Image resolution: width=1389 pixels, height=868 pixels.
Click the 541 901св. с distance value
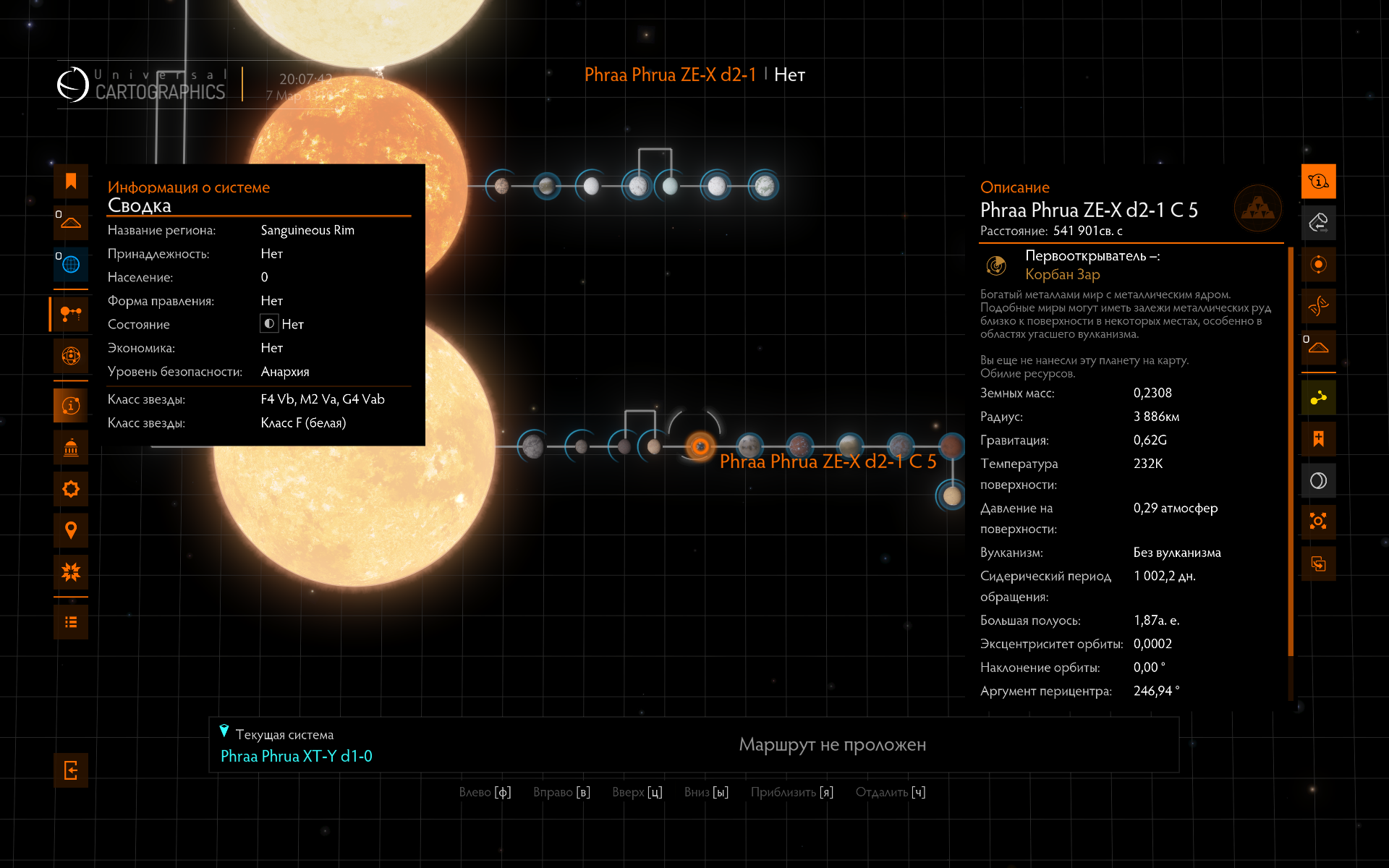click(x=1088, y=231)
